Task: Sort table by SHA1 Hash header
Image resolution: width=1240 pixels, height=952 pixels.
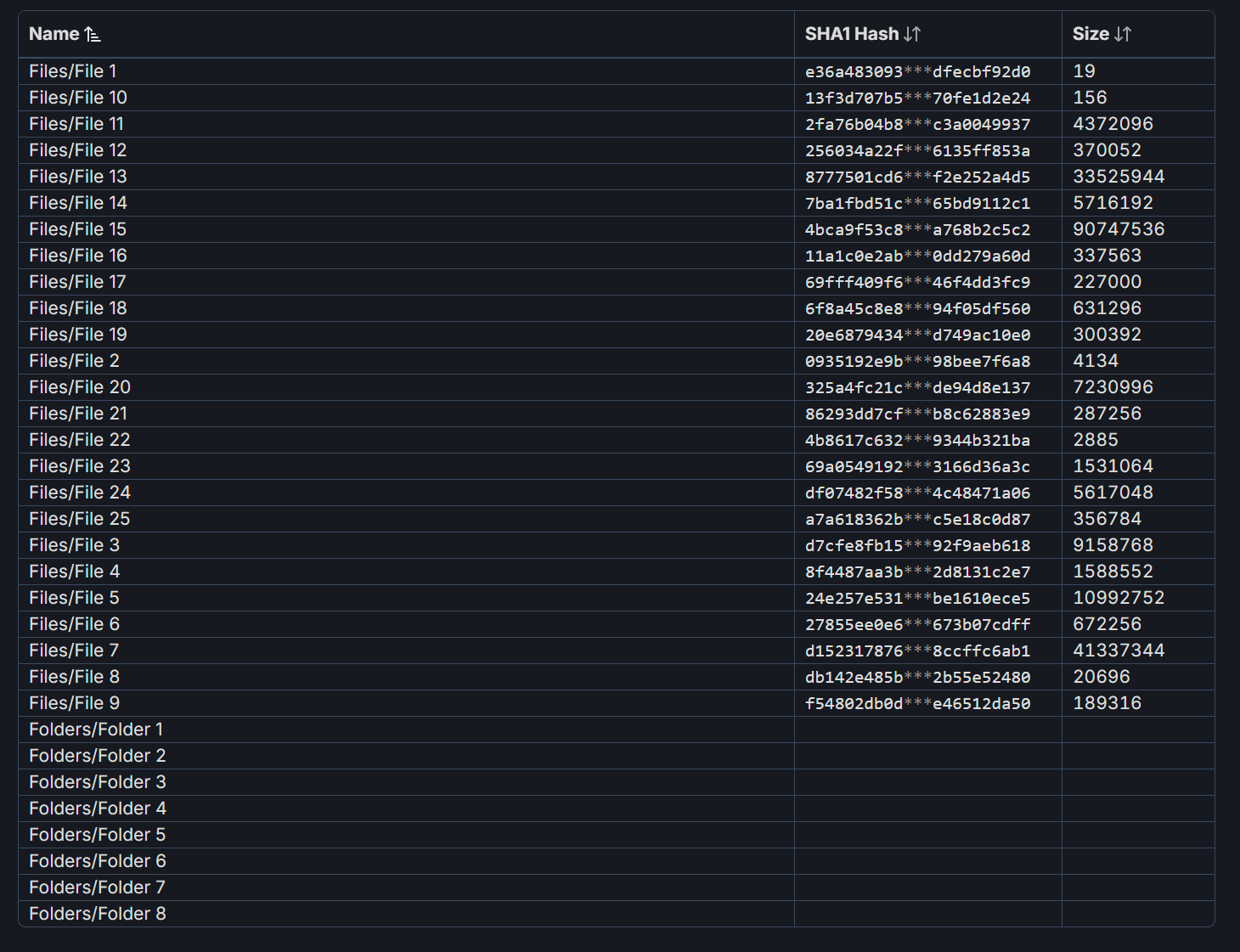Action: pyautogui.click(x=851, y=35)
